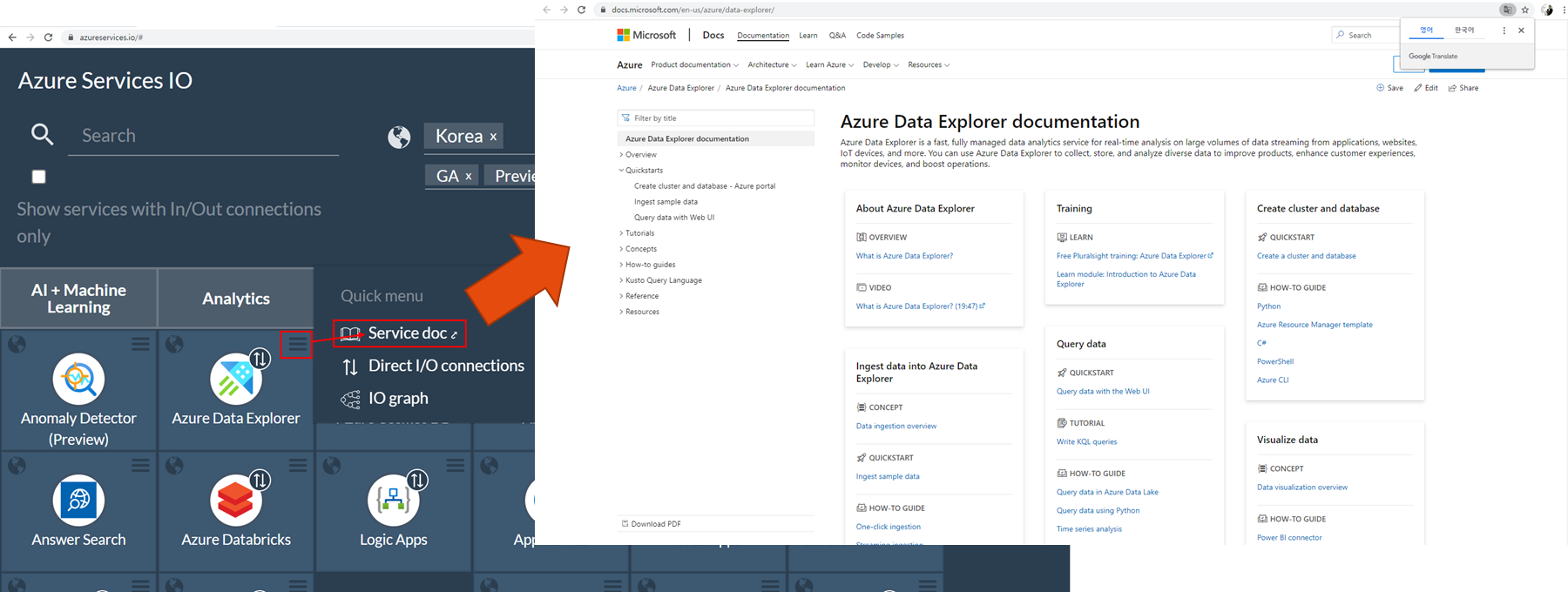This screenshot has width=1568, height=592.
Task: Click the Filter by title field
Action: point(715,118)
